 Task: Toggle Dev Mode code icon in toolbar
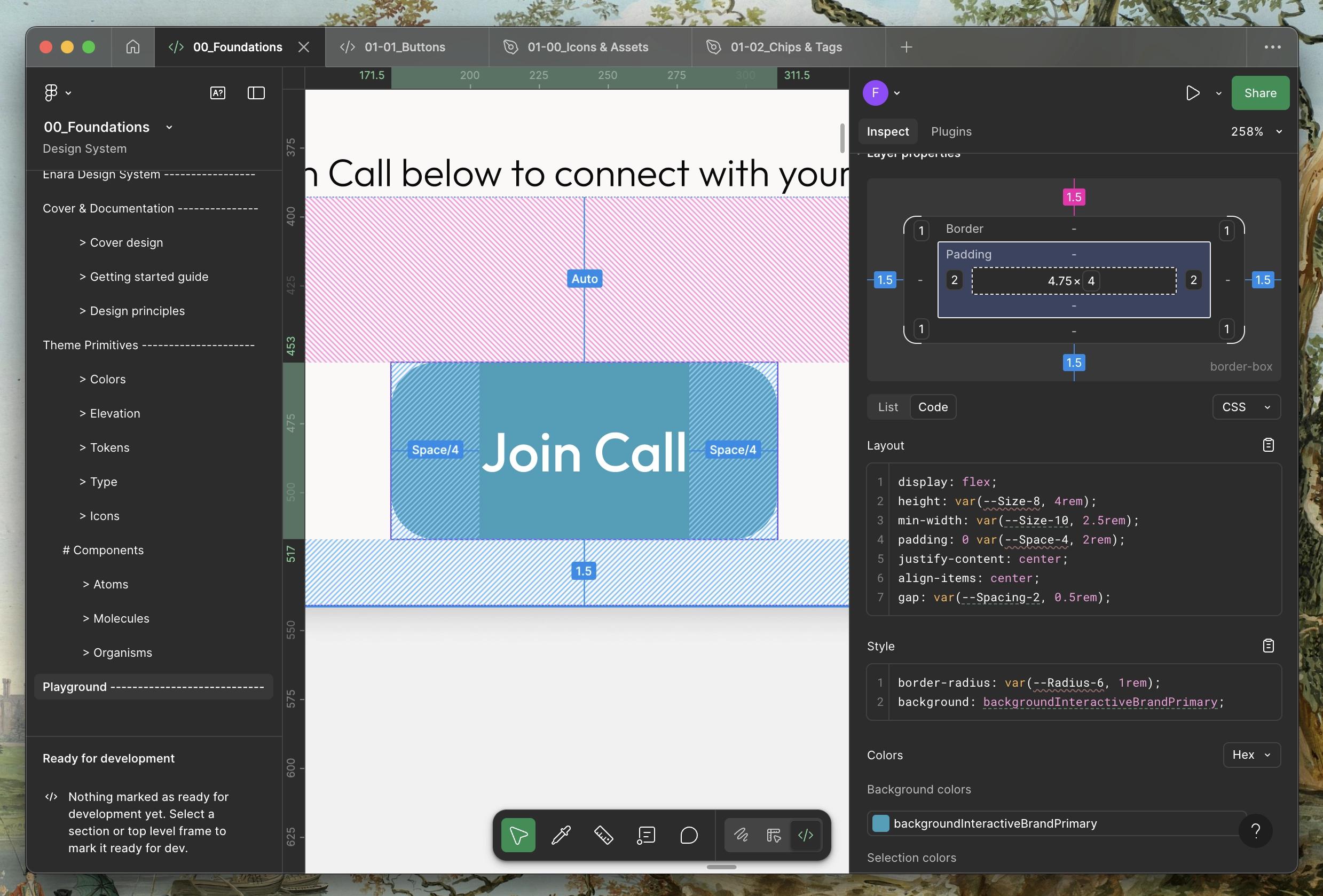806,835
